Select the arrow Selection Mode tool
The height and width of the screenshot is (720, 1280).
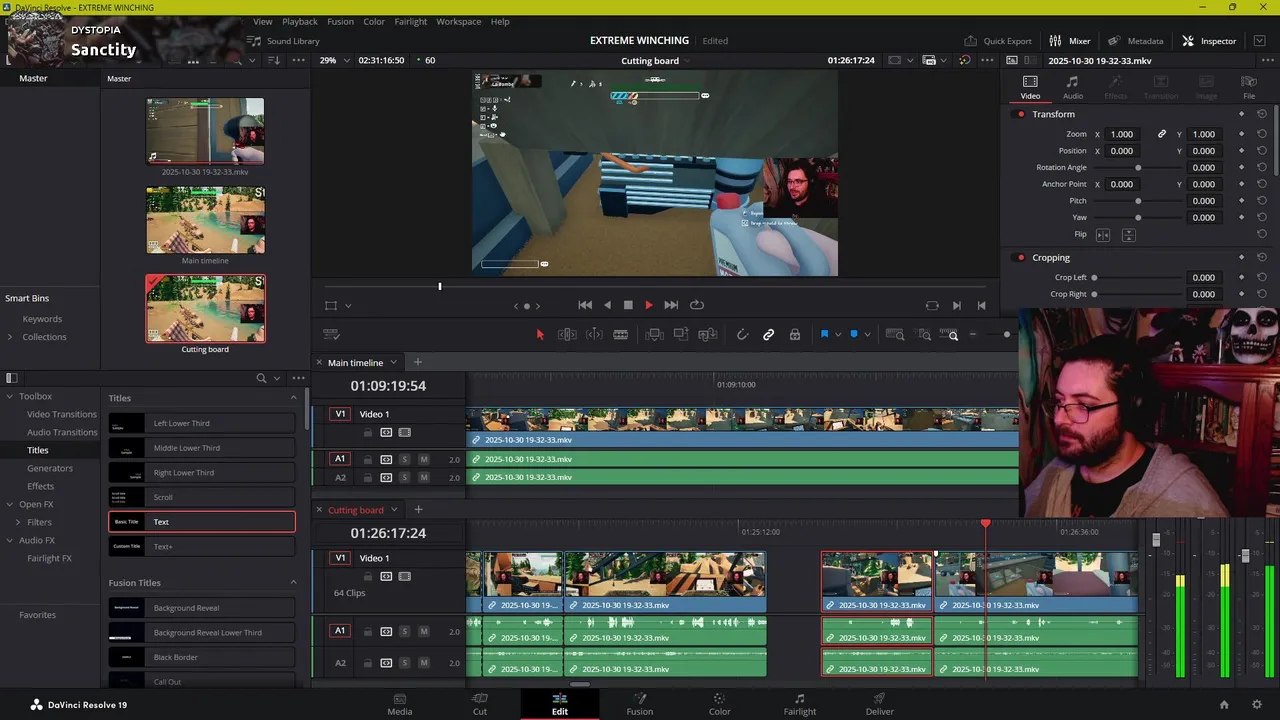coord(540,335)
